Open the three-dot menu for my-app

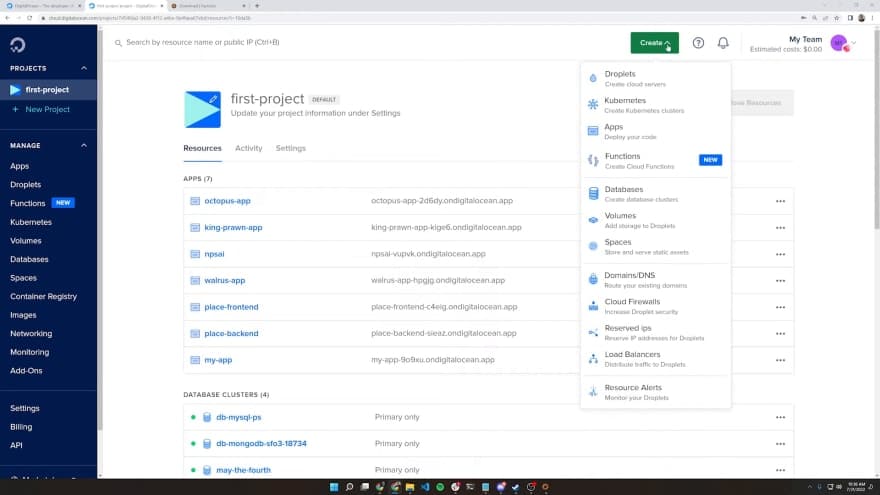pos(780,360)
